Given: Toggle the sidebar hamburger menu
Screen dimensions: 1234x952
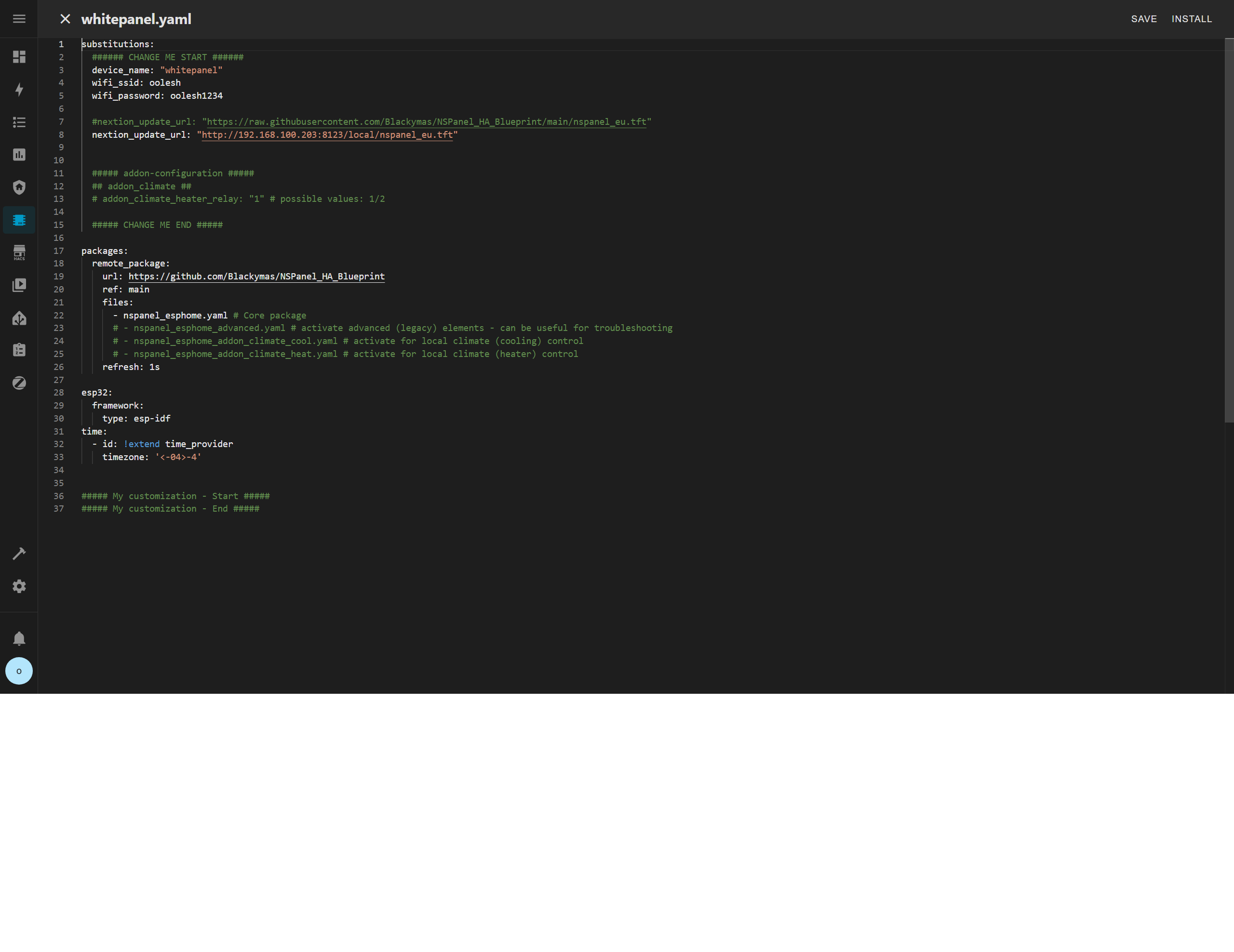Looking at the screenshot, I should 19,19.
